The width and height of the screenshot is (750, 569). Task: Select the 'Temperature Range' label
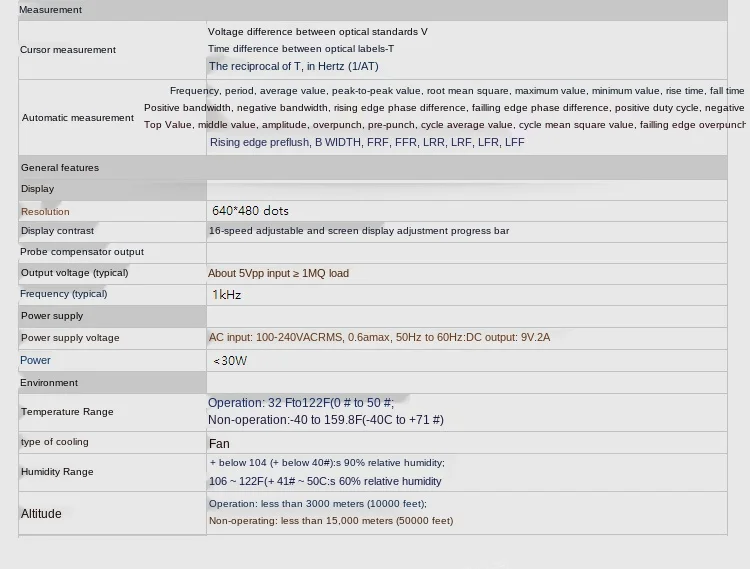pyautogui.click(x=67, y=412)
